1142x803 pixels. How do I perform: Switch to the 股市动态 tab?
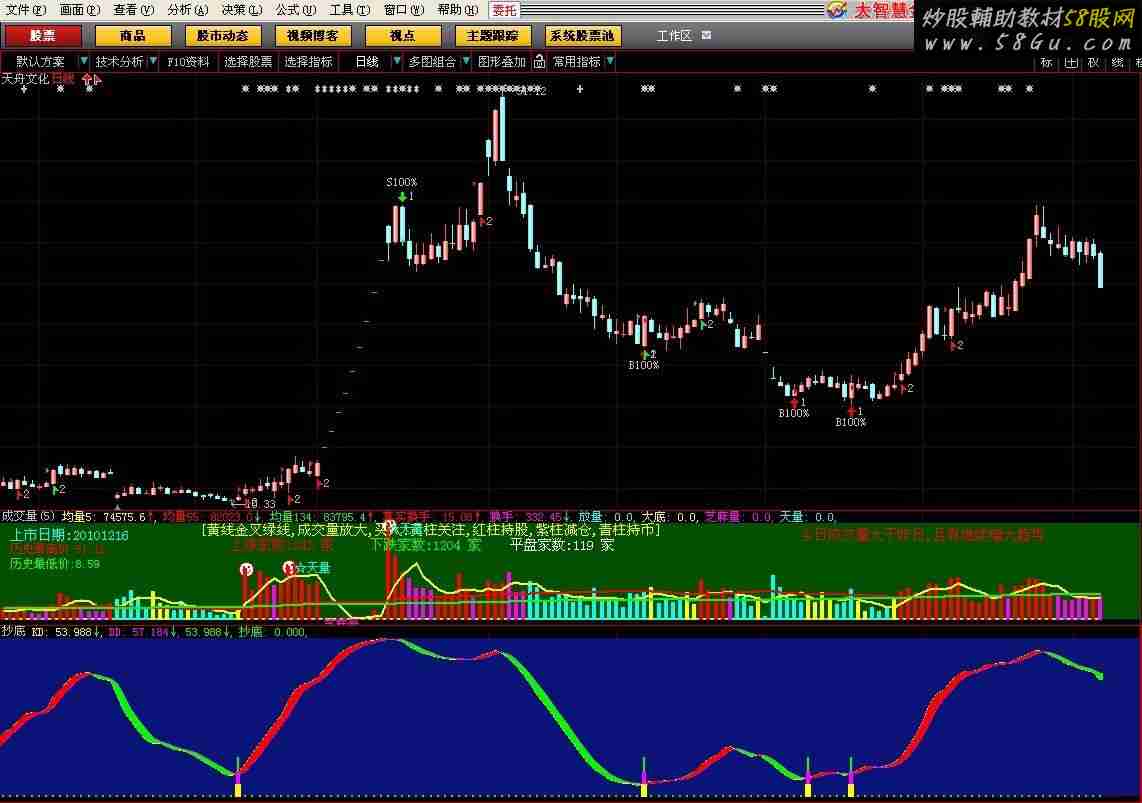click(223, 36)
